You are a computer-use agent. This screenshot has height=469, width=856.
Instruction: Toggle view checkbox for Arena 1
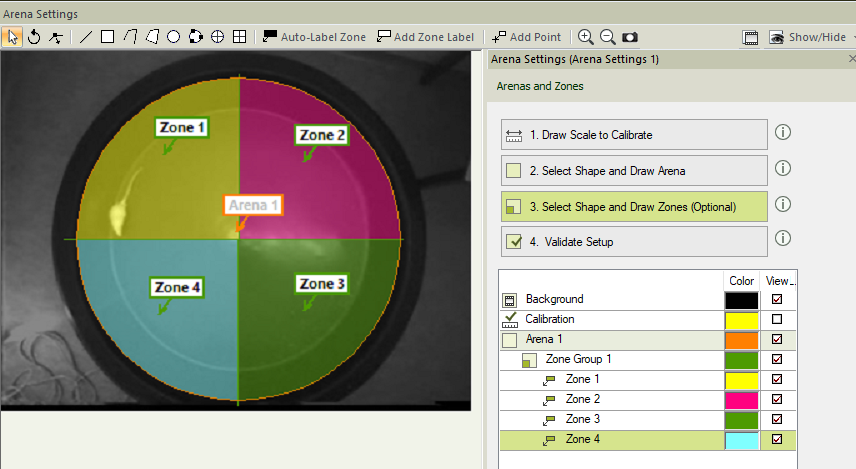coord(777,339)
